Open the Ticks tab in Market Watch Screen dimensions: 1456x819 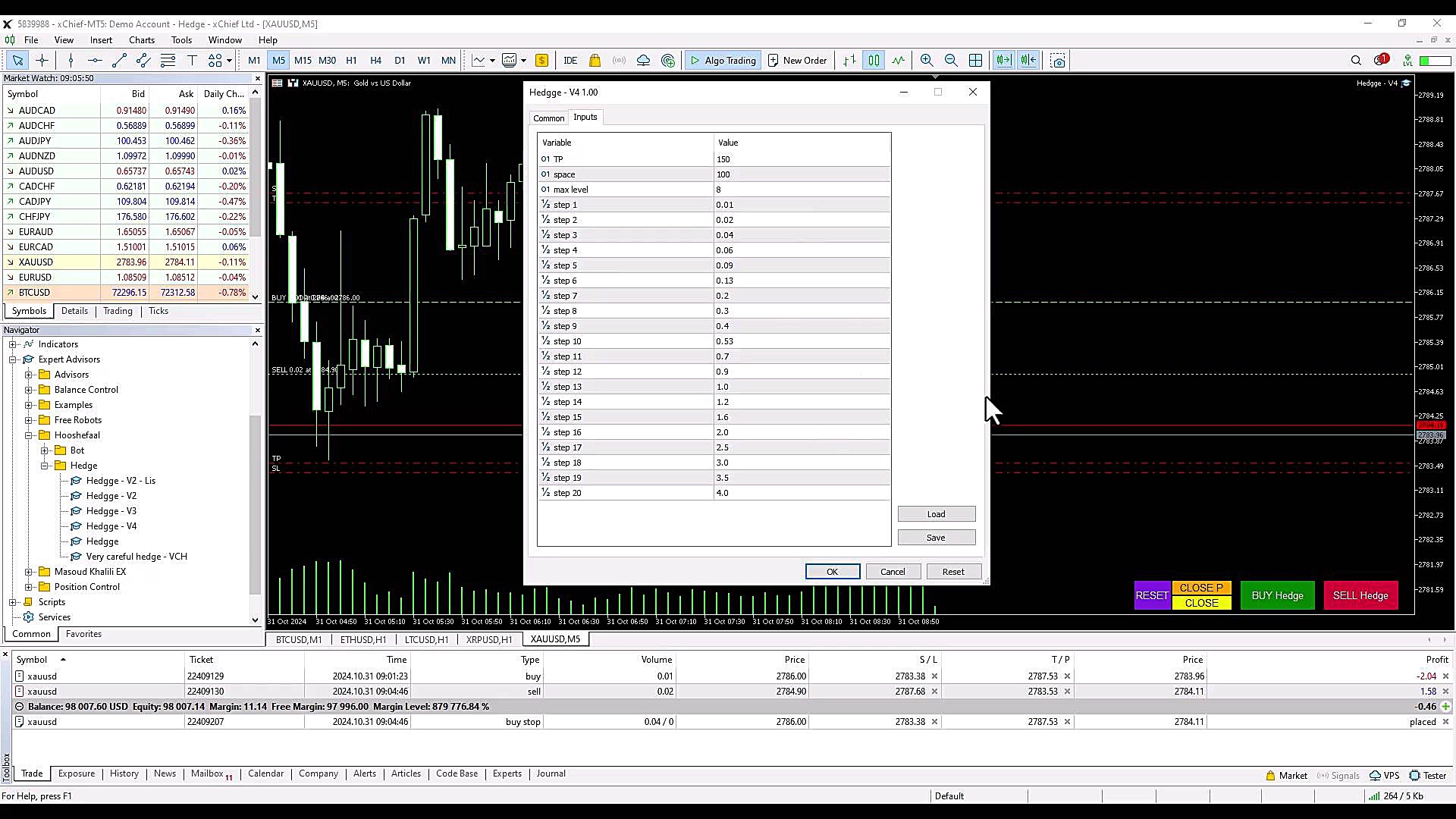[158, 311]
